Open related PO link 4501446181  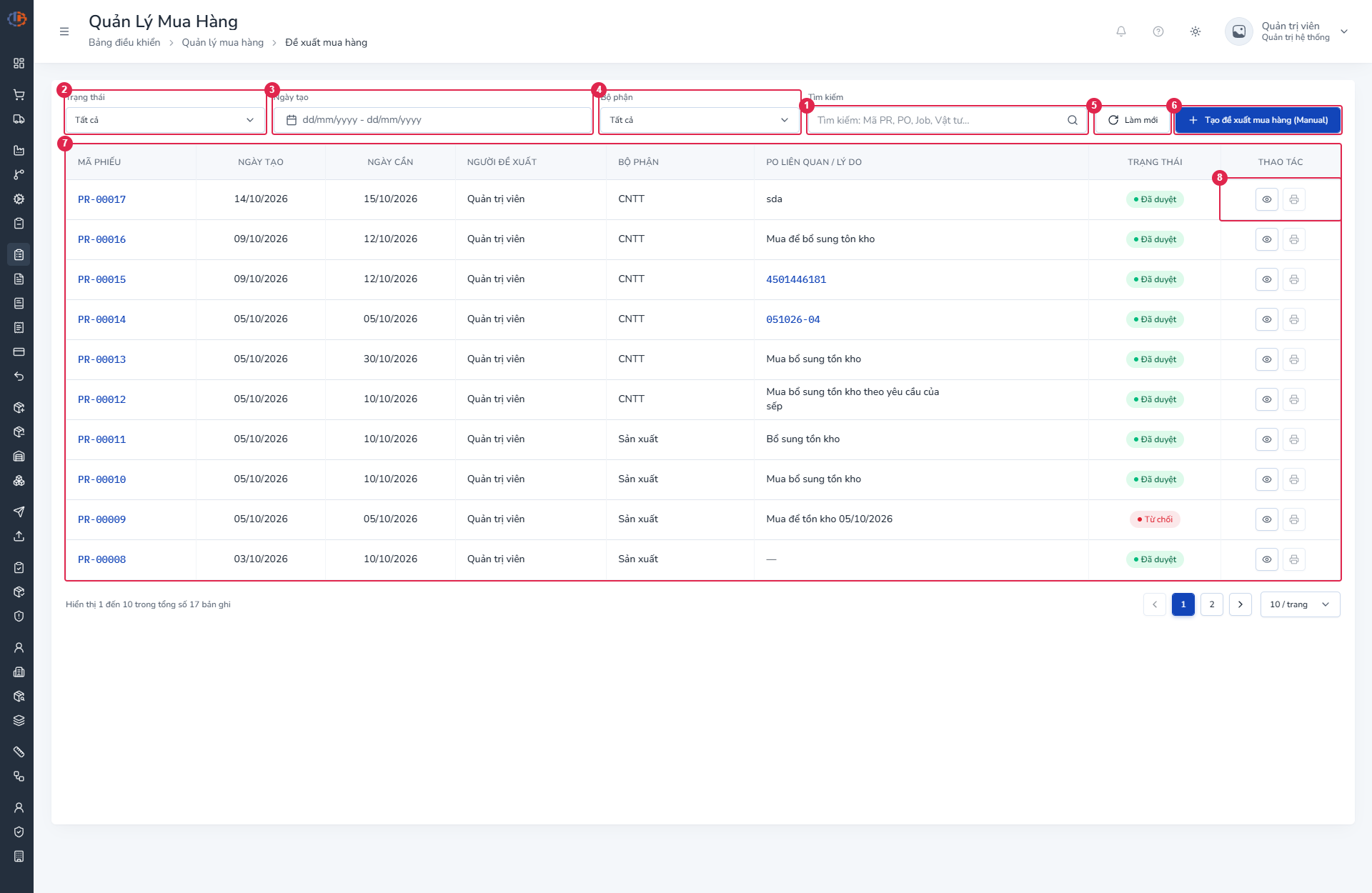coord(796,279)
